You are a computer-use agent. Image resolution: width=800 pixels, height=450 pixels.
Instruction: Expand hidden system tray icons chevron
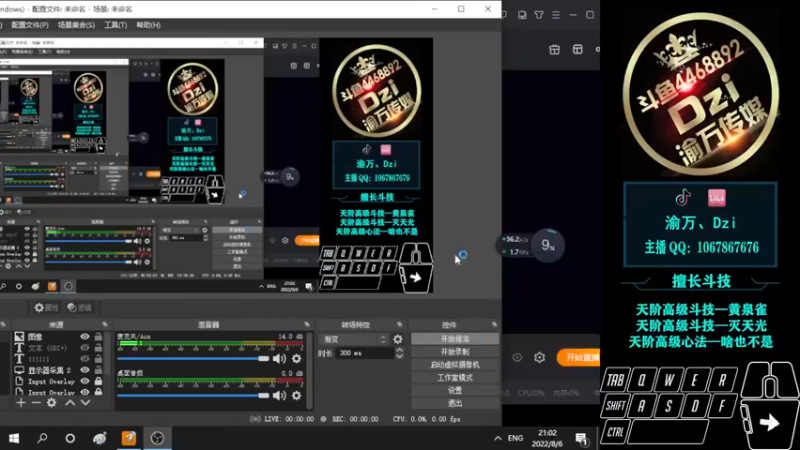497,438
